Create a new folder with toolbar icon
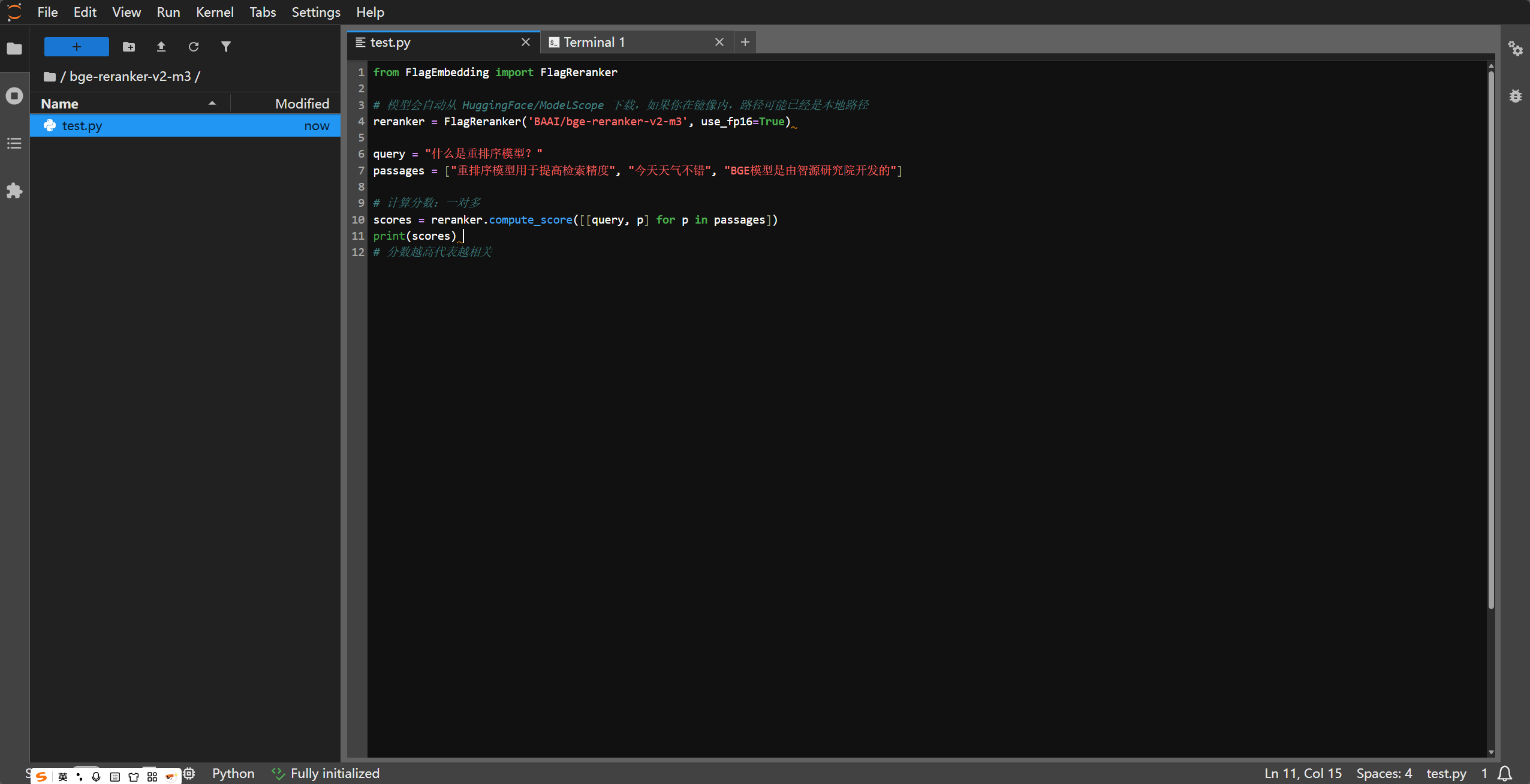 coord(129,47)
